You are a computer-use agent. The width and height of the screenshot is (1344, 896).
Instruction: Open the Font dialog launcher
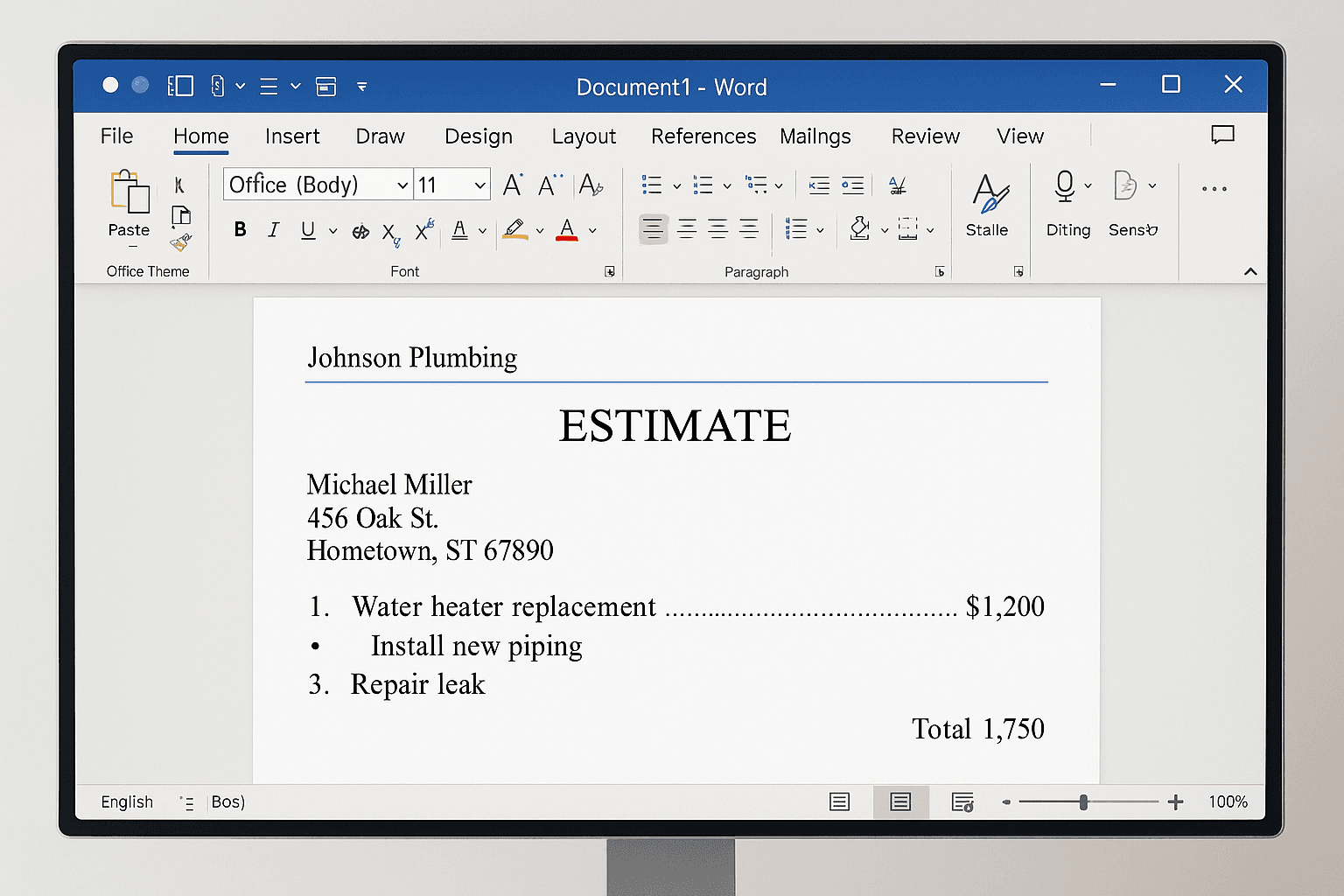610,271
